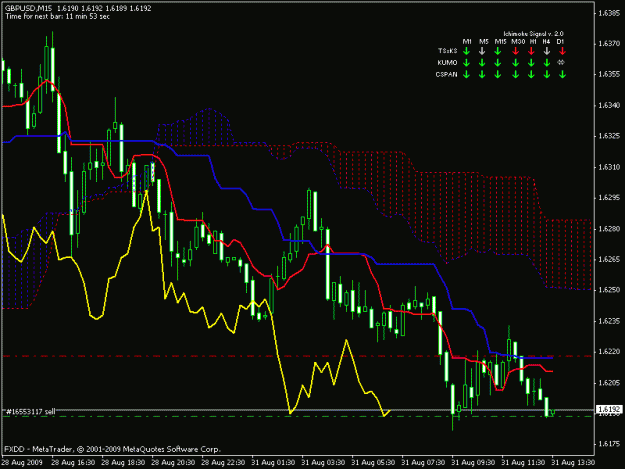The image size is (625, 469).
Task: Click the CSPAN down arrow under M1
Action: point(466,74)
